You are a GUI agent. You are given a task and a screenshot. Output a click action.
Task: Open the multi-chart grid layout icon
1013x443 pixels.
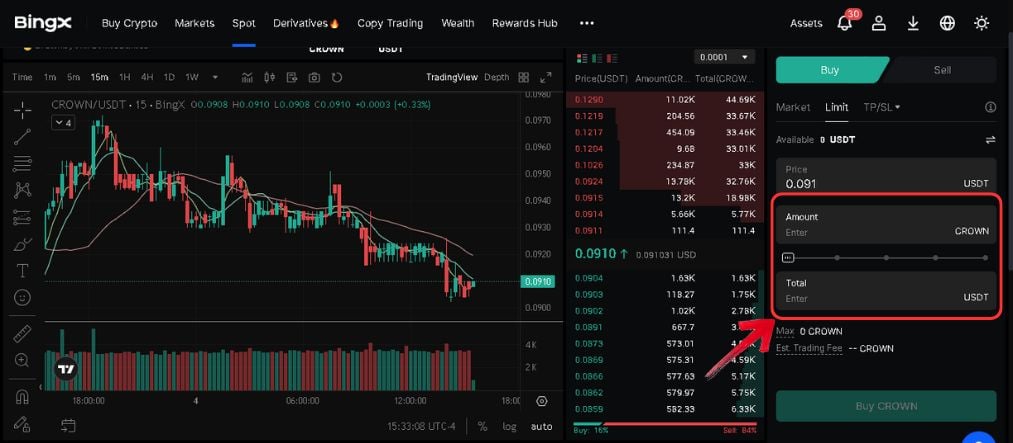tap(523, 77)
